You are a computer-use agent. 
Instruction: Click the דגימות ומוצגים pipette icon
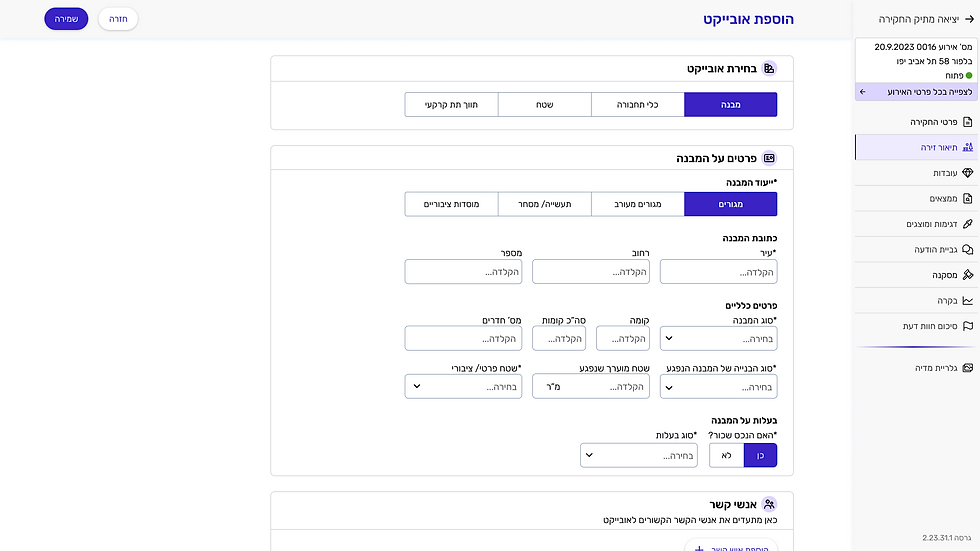(966, 224)
